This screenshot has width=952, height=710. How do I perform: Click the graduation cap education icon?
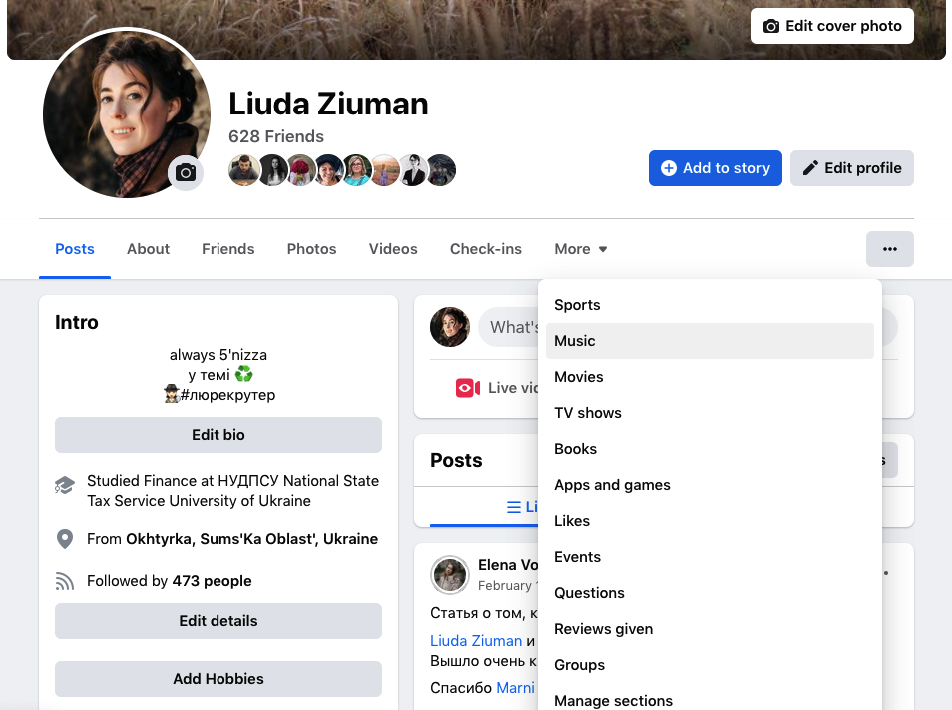[x=64, y=485]
